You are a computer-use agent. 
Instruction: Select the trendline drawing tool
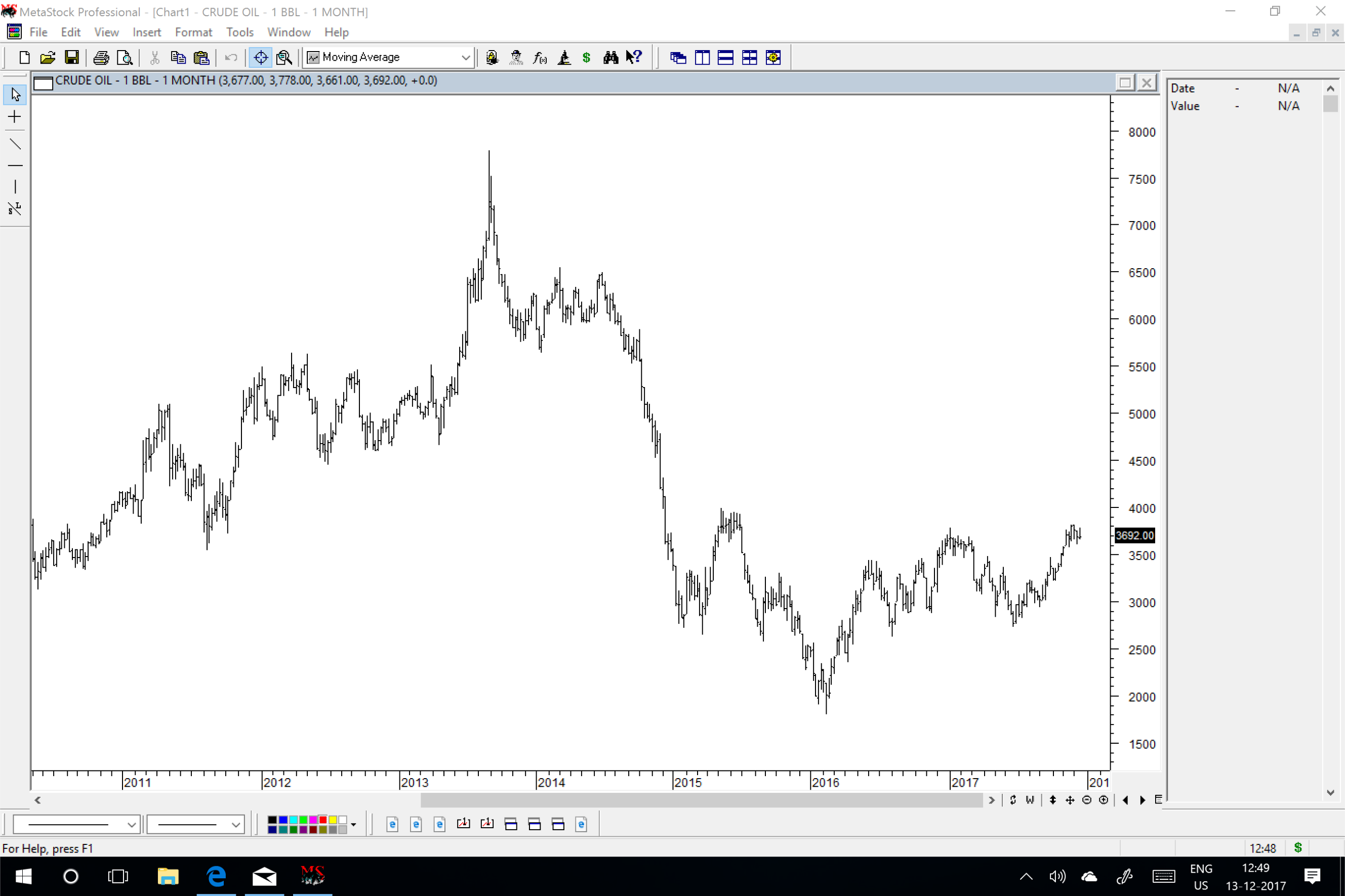coord(15,144)
